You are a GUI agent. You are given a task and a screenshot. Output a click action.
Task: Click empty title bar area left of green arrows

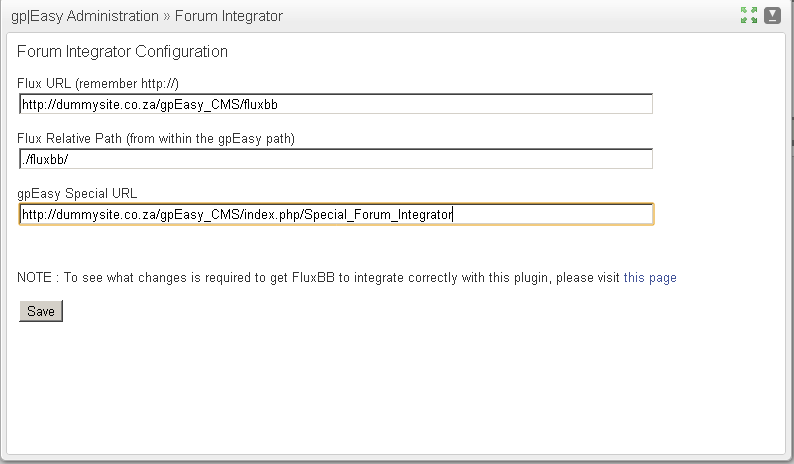pyautogui.click(x=500, y=16)
